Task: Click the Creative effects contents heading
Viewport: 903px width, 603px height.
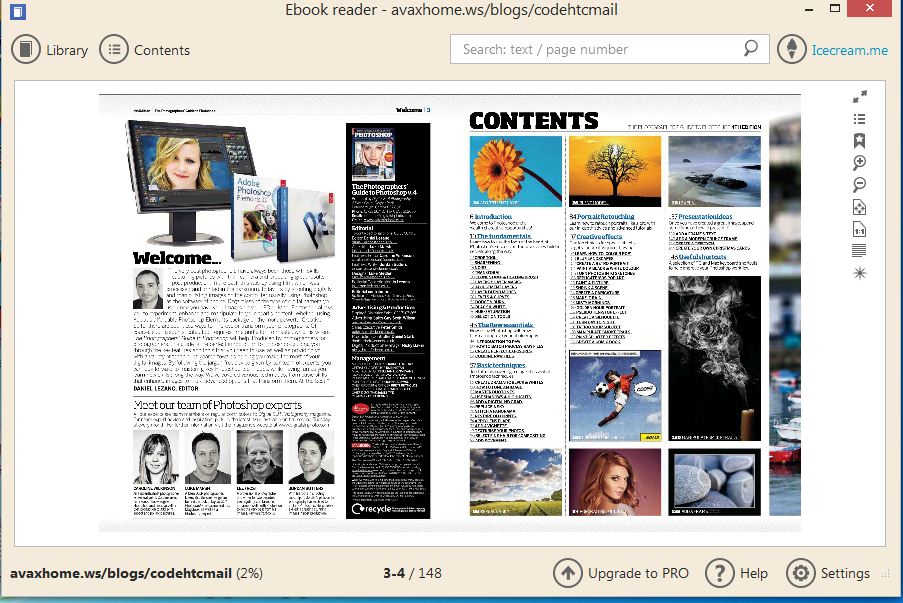Action: click(596, 236)
